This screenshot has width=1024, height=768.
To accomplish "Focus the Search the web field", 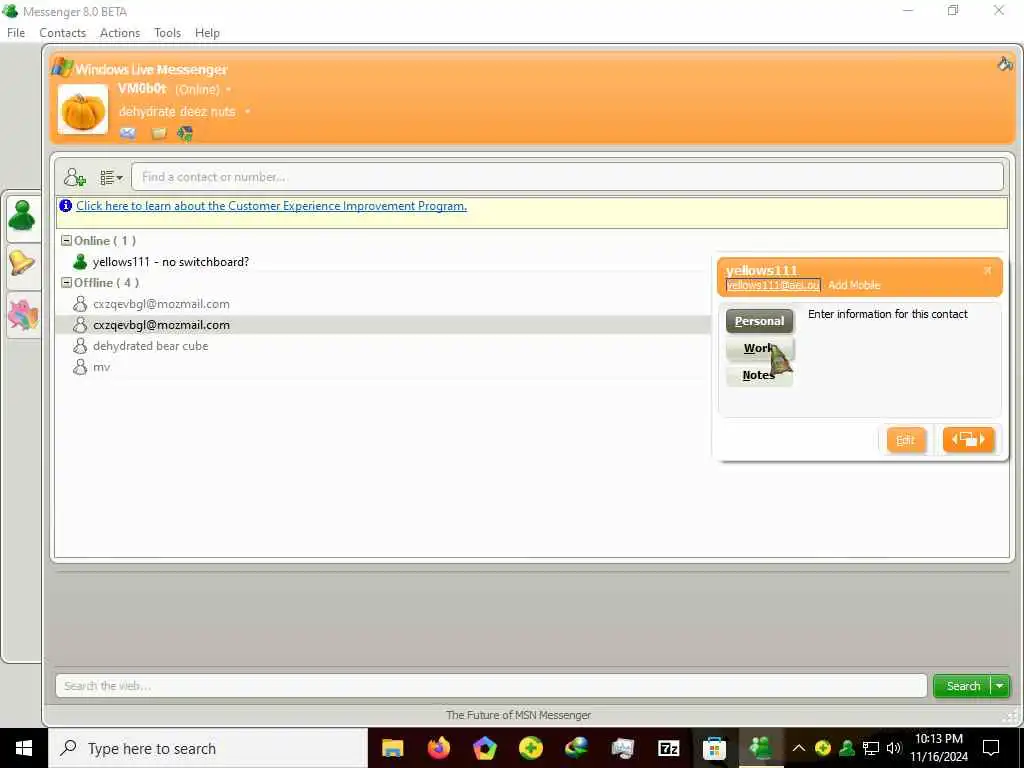I will pyautogui.click(x=491, y=686).
